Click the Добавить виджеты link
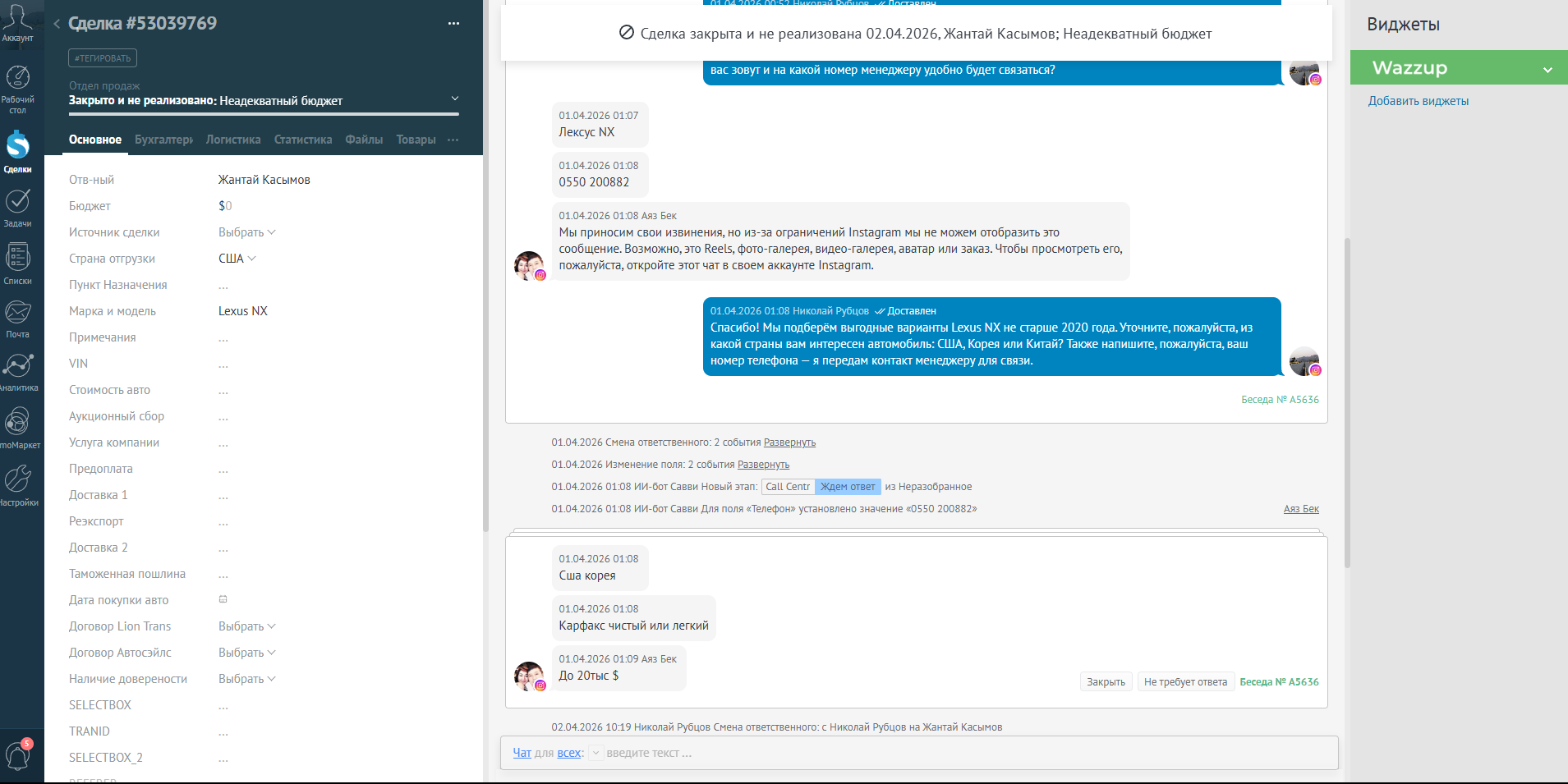1568x784 pixels. point(1418,101)
